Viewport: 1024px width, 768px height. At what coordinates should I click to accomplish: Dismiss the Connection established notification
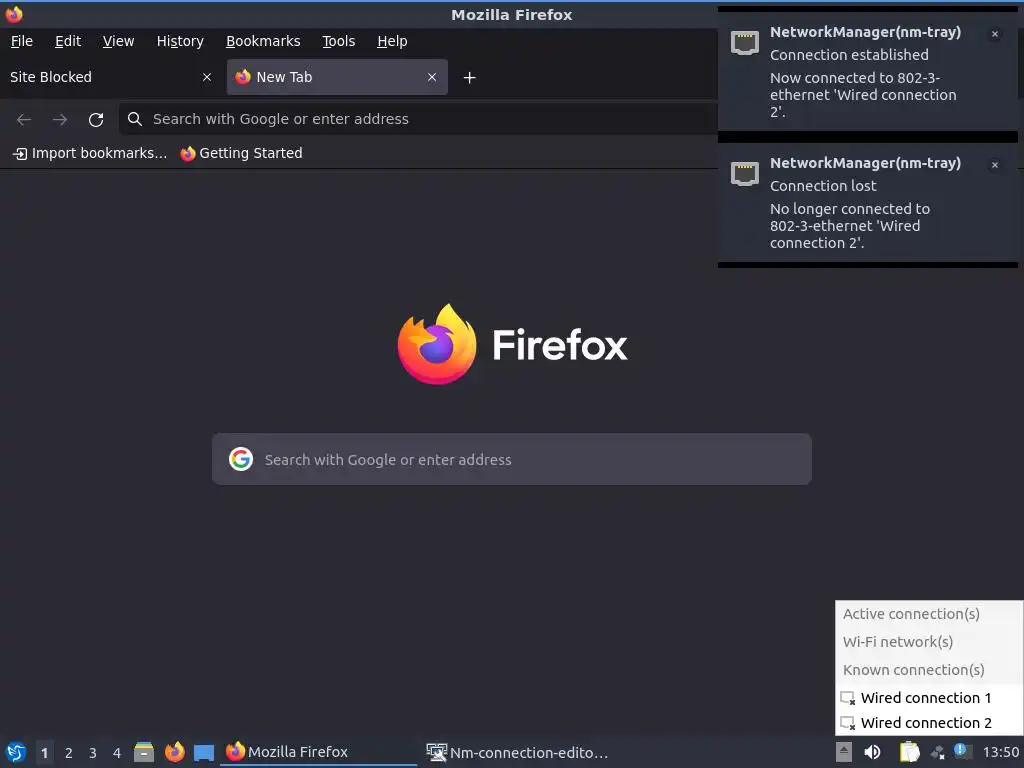[x=995, y=34]
